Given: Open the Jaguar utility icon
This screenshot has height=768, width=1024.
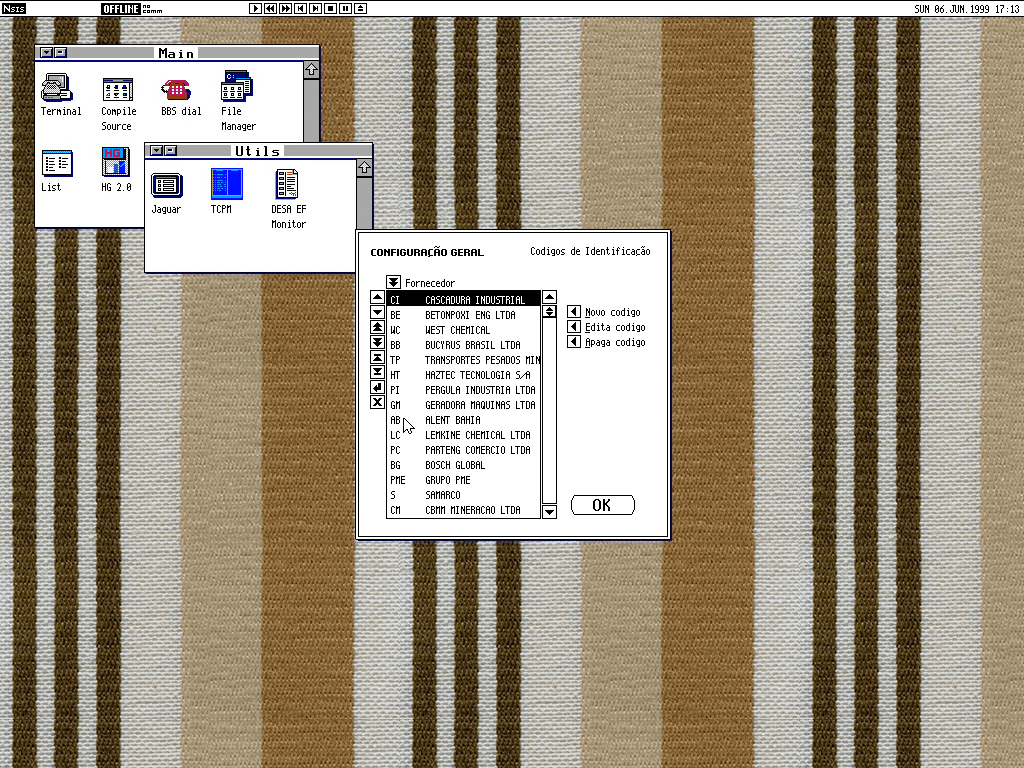Looking at the screenshot, I should (x=166, y=184).
